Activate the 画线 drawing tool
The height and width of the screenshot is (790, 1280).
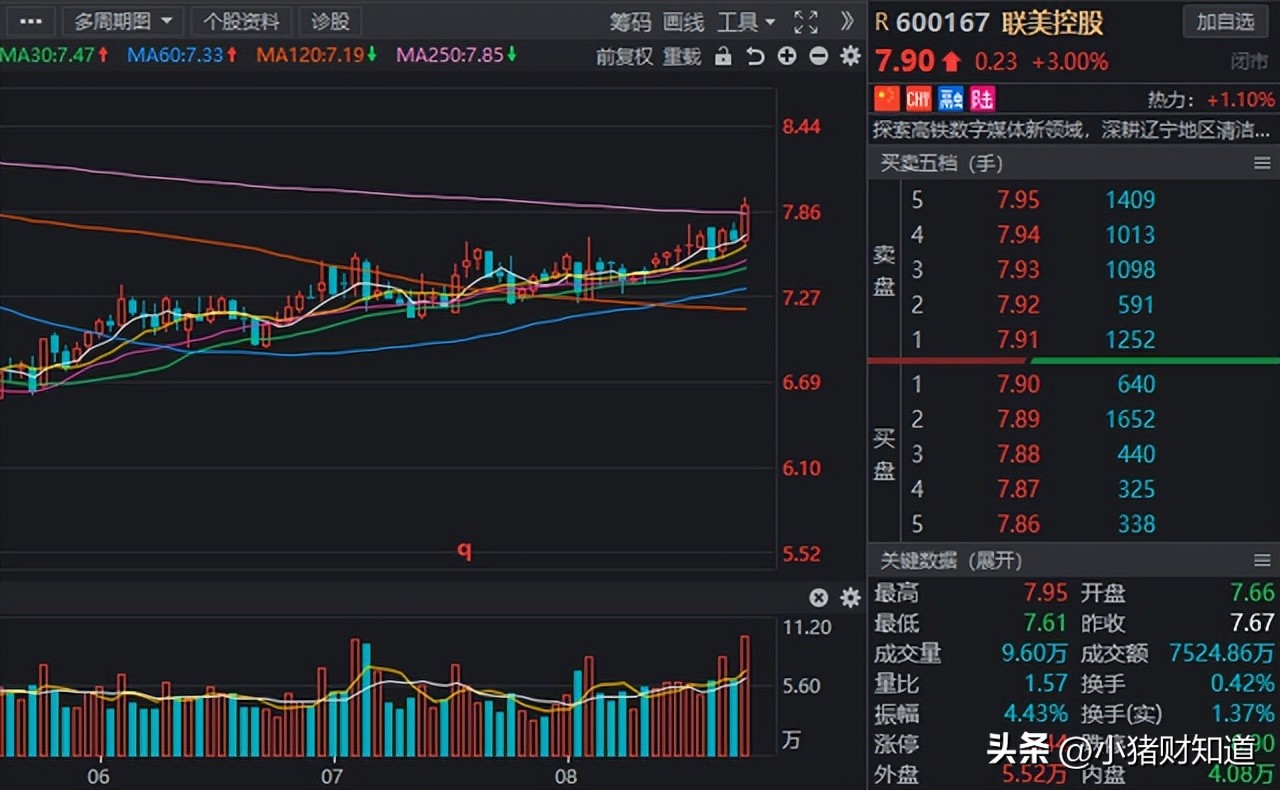(683, 21)
